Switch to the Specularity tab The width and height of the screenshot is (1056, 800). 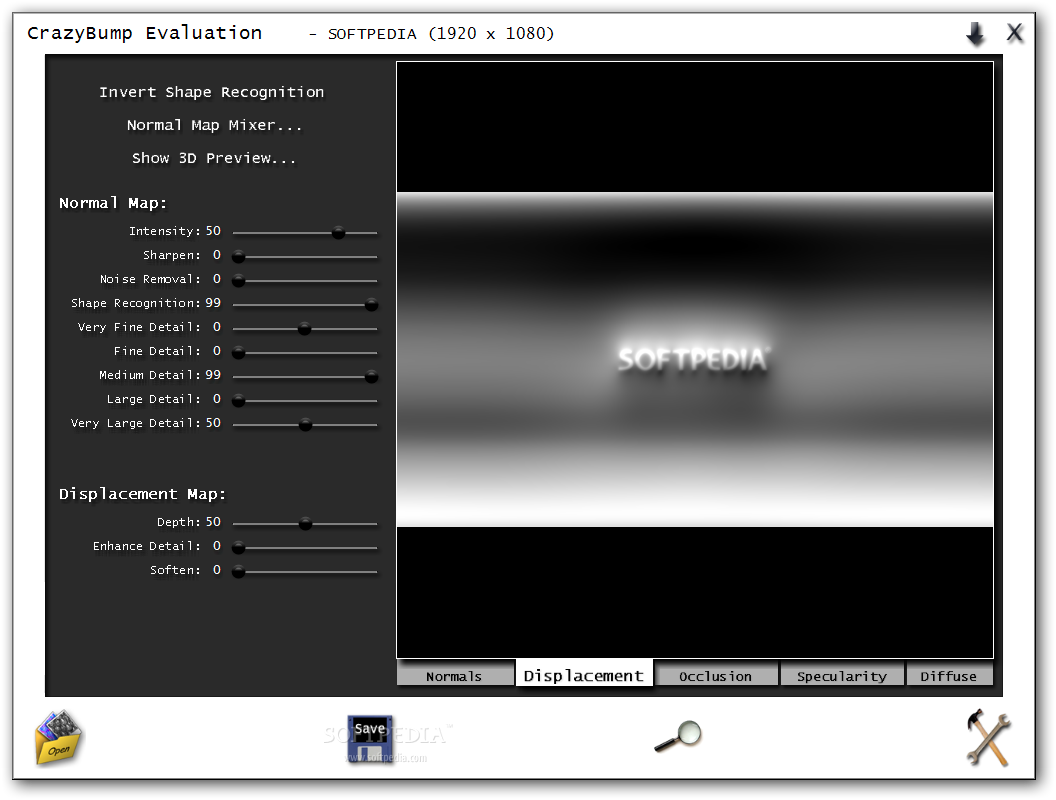click(842, 676)
